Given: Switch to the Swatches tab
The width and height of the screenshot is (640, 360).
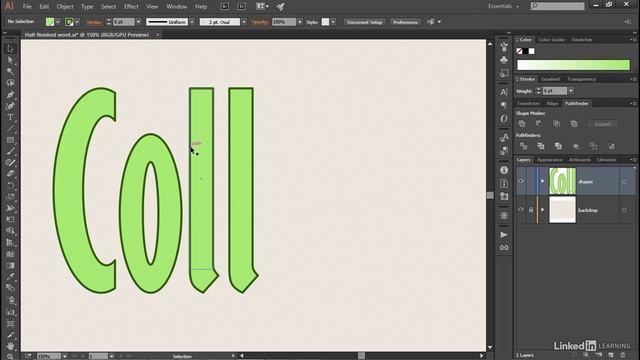Looking at the screenshot, I should tap(582, 40).
